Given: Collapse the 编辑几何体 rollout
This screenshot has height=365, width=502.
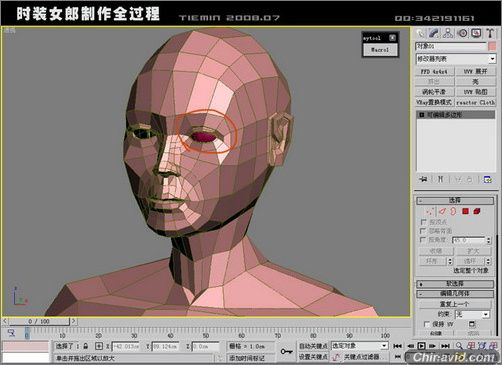Looking at the screenshot, I should pos(455,294).
